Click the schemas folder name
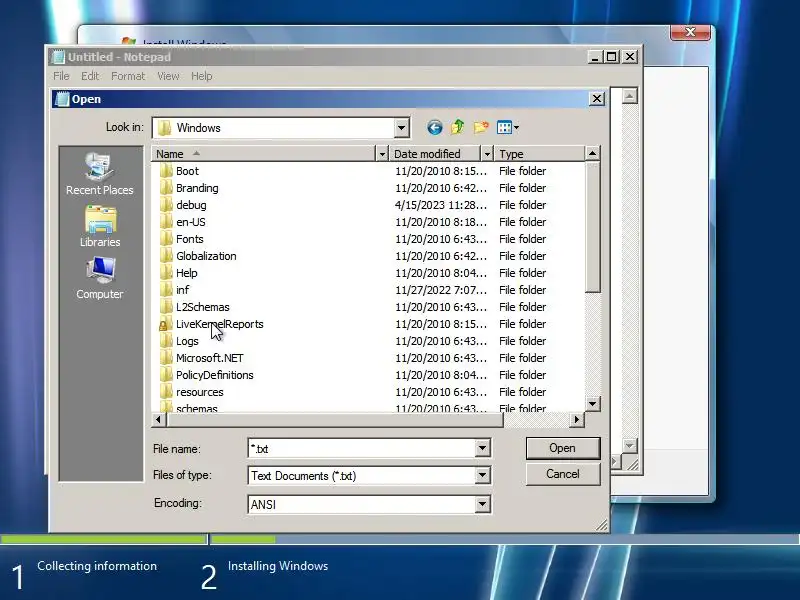Screen dimensions: 800x600 (x=197, y=408)
